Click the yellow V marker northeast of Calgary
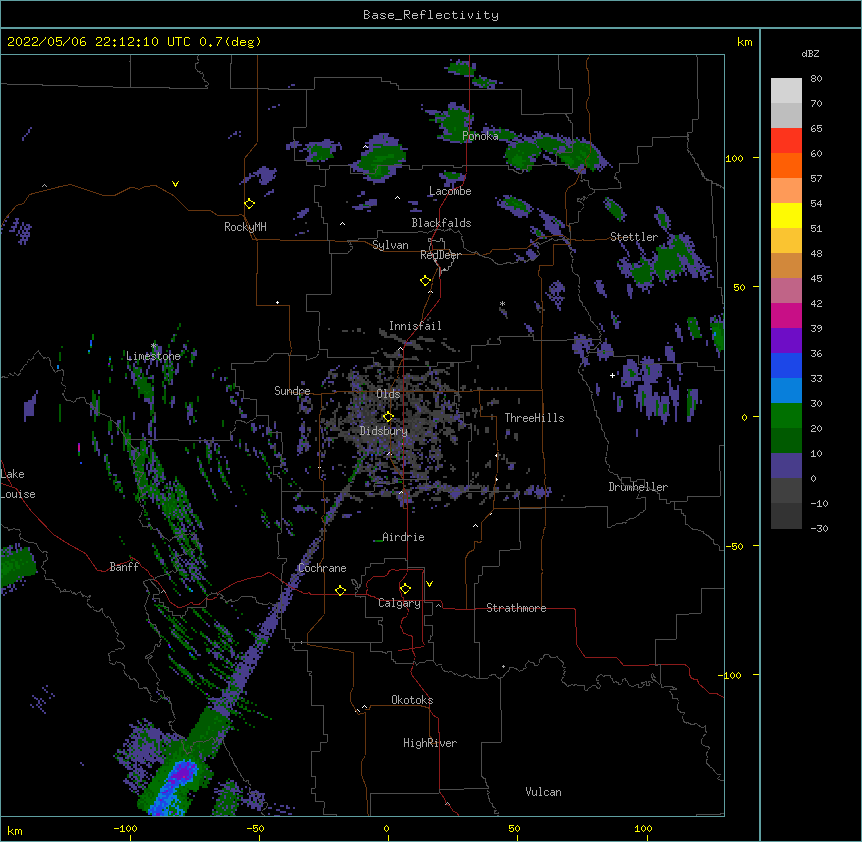This screenshot has width=862, height=842. pyautogui.click(x=429, y=584)
